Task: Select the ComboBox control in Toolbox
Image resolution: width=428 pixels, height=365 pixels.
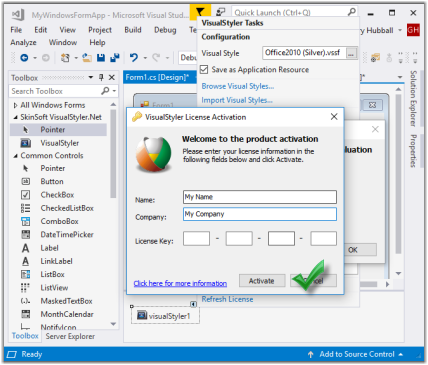Action: click(60, 221)
